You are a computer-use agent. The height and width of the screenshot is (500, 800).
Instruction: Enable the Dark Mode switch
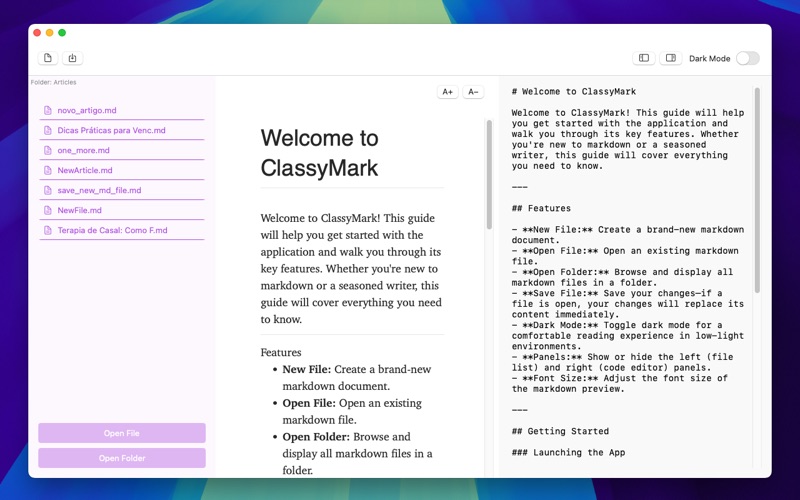pyautogui.click(x=747, y=58)
